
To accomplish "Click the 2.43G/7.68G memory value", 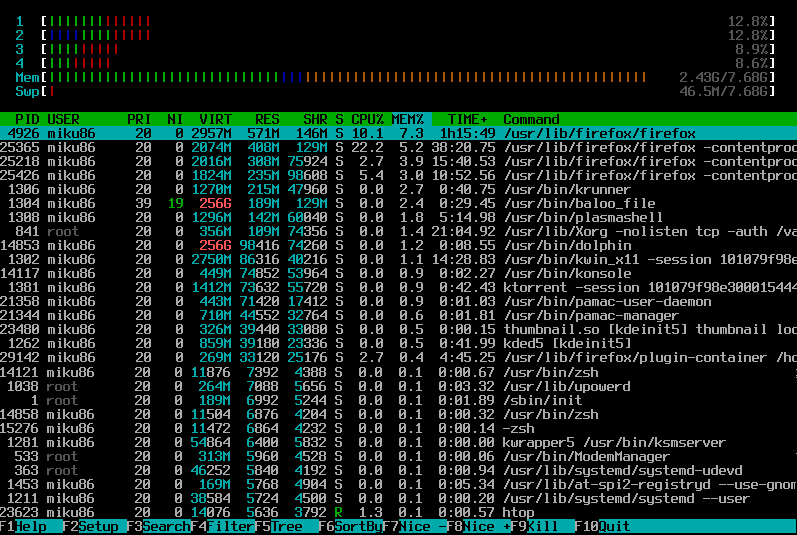I will 723,77.
